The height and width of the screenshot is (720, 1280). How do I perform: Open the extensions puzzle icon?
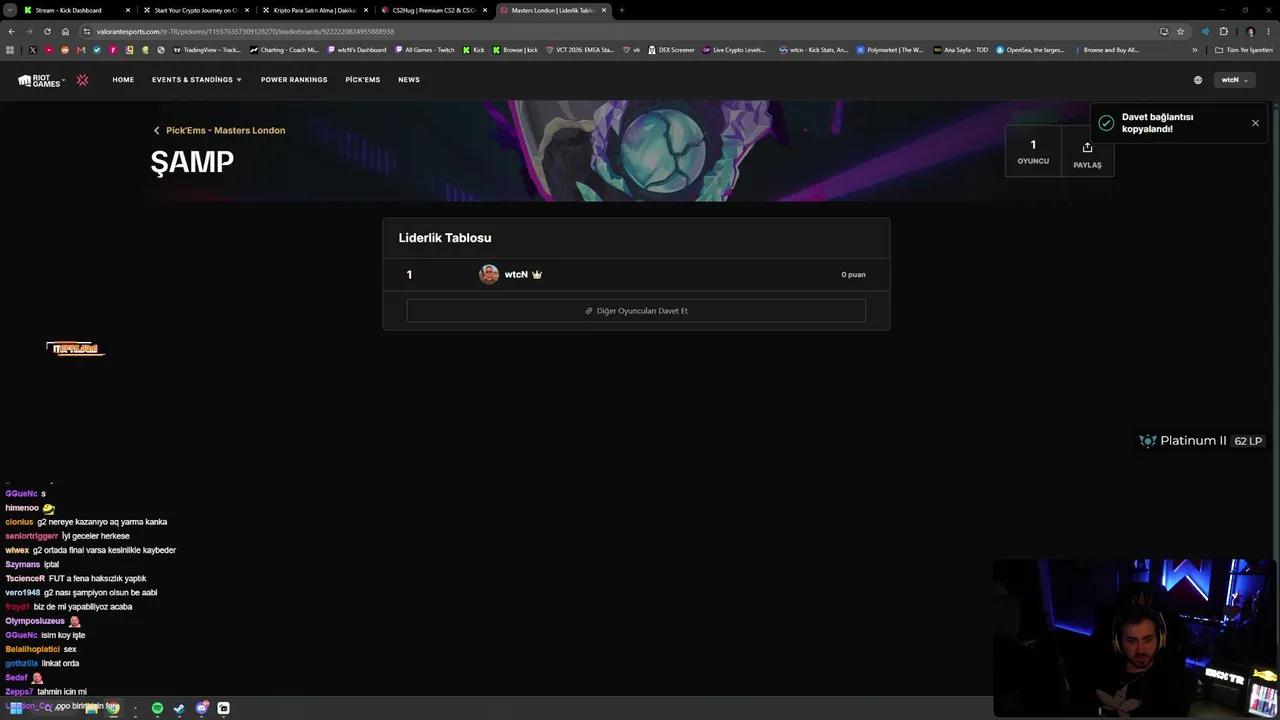[1223, 31]
